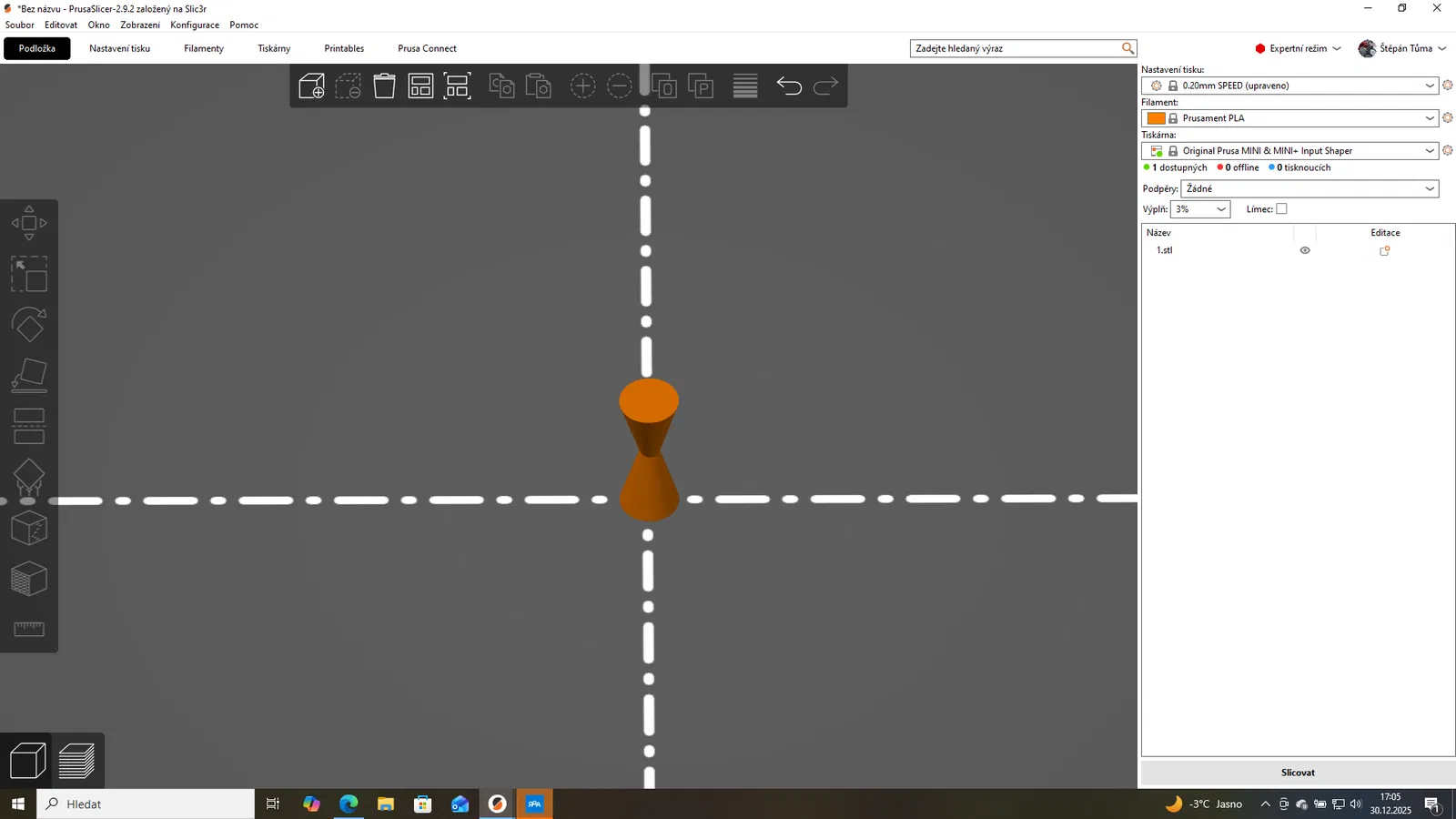Viewport: 1456px width, 819px height.
Task: Delete selected object using dashed cube-minus icon
Action: 348,86
